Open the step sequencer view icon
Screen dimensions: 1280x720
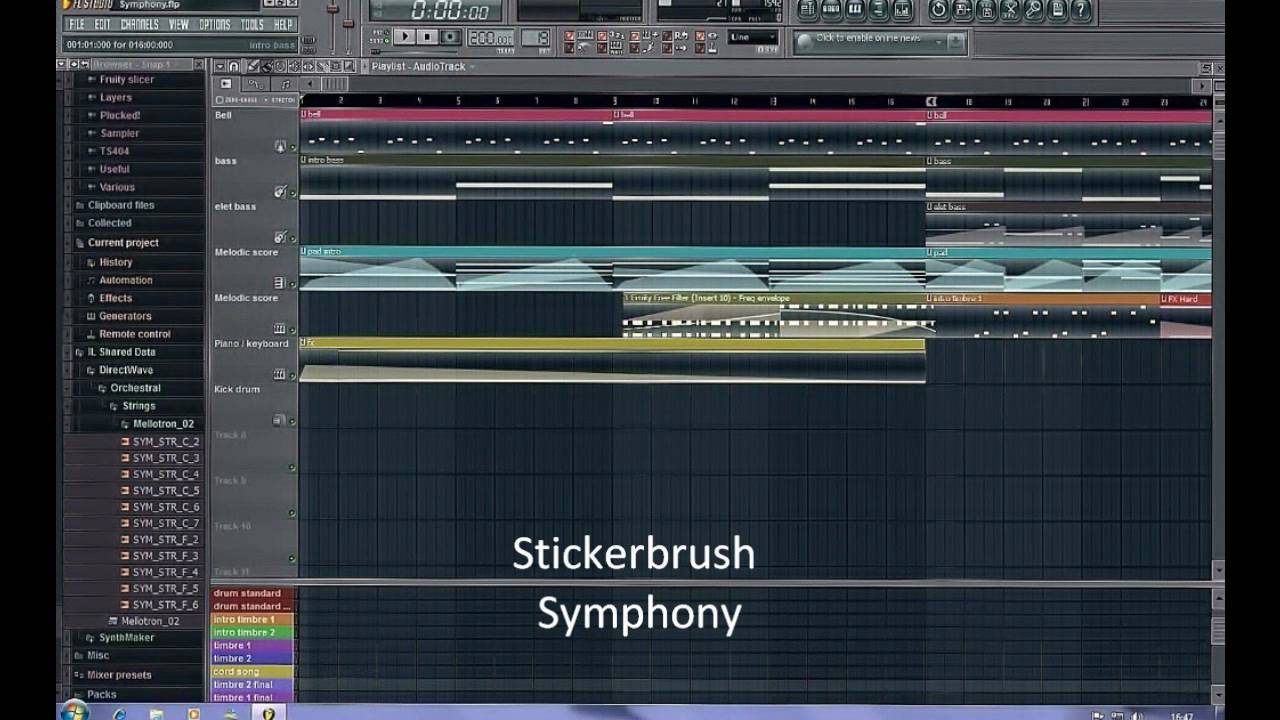(831, 10)
